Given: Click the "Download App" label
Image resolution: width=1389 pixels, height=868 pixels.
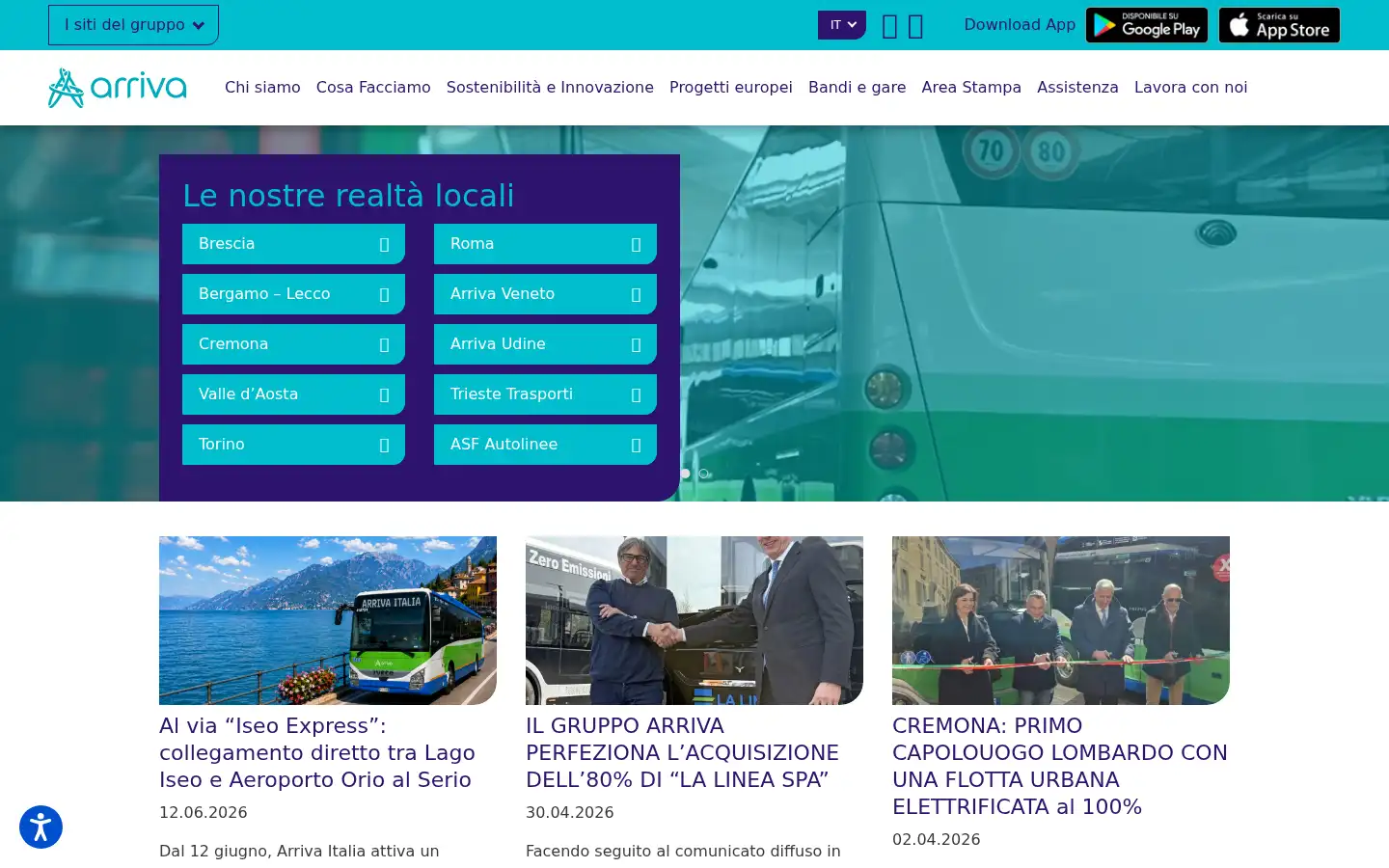Looking at the screenshot, I should (x=1020, y=25).
